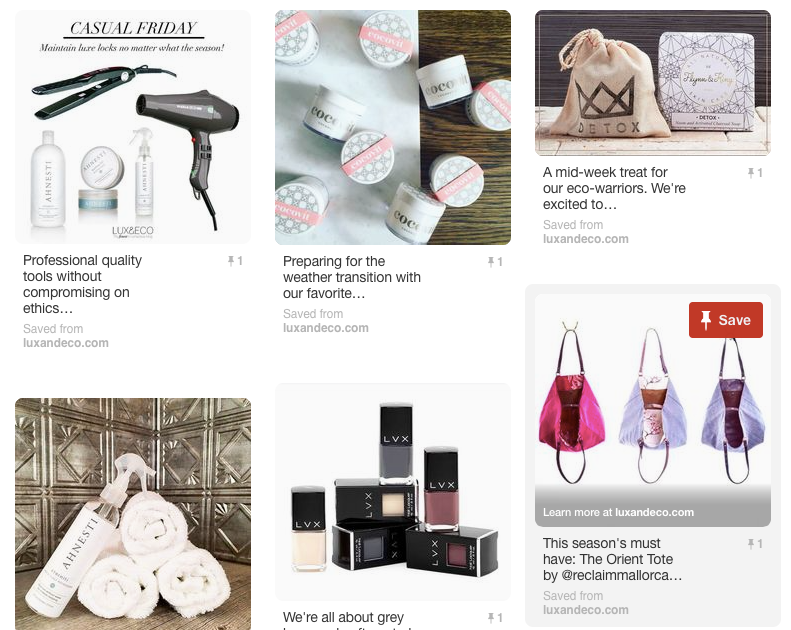Click the red Save pin button
This screenshot has width=791, height=630.
[725, 320]
